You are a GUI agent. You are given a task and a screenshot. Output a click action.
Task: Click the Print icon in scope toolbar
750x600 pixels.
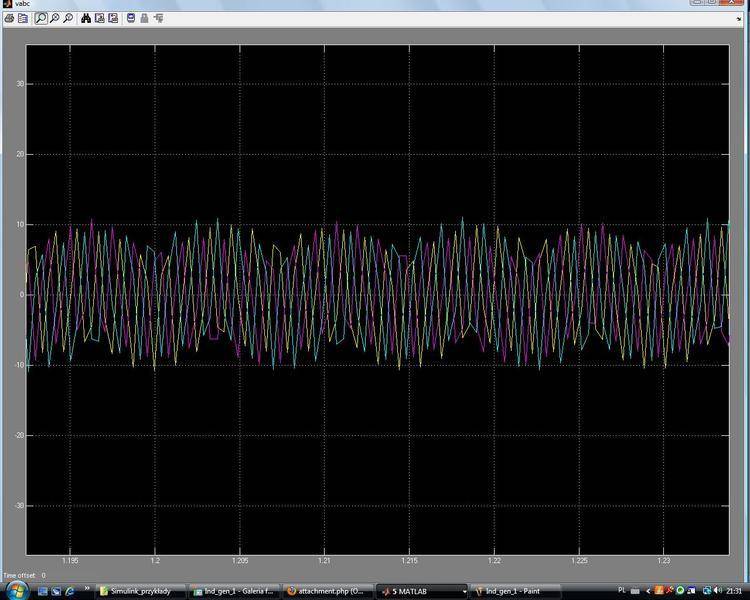pos(8,18)
